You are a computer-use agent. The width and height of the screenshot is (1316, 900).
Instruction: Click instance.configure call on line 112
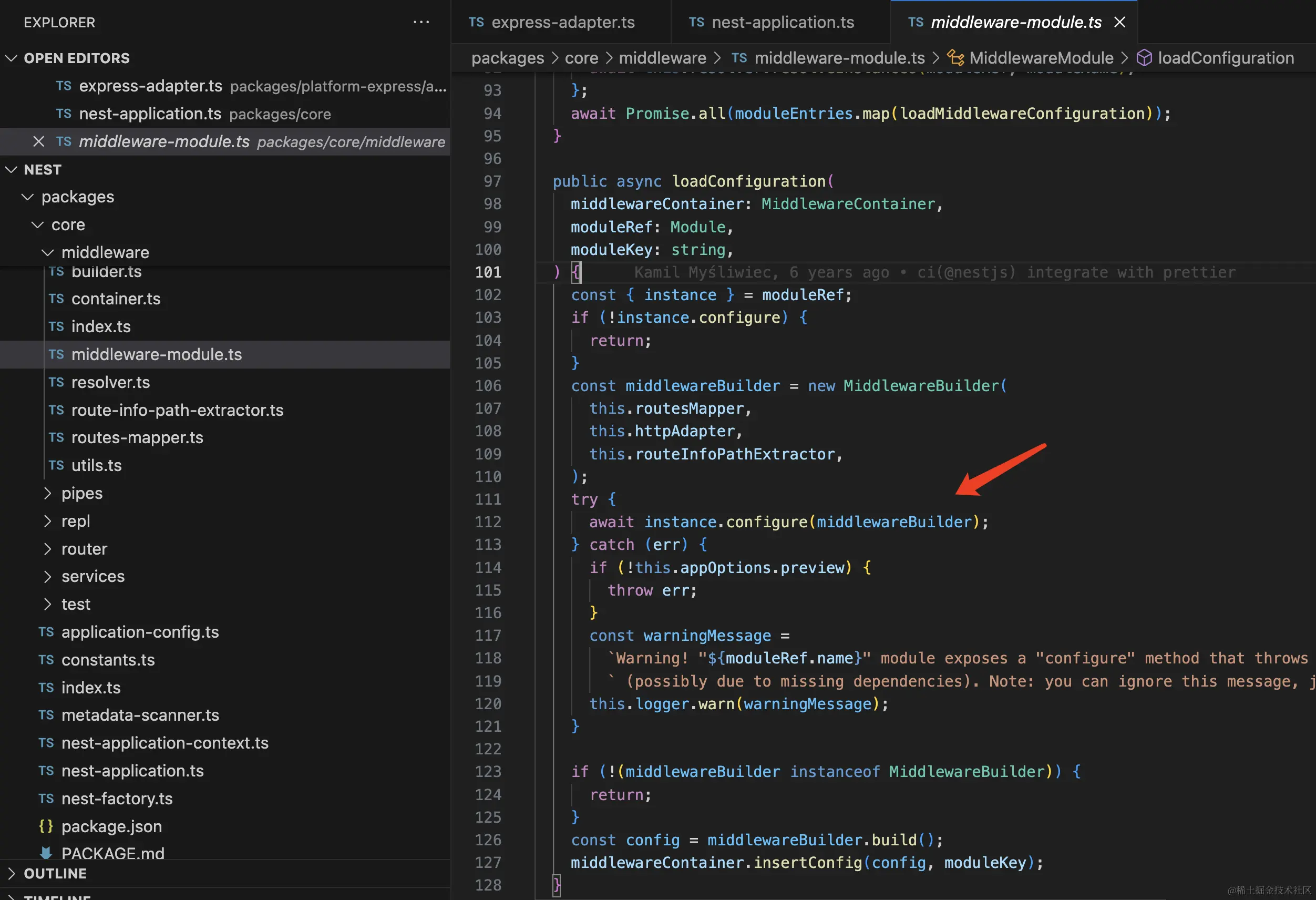[726, 521]
